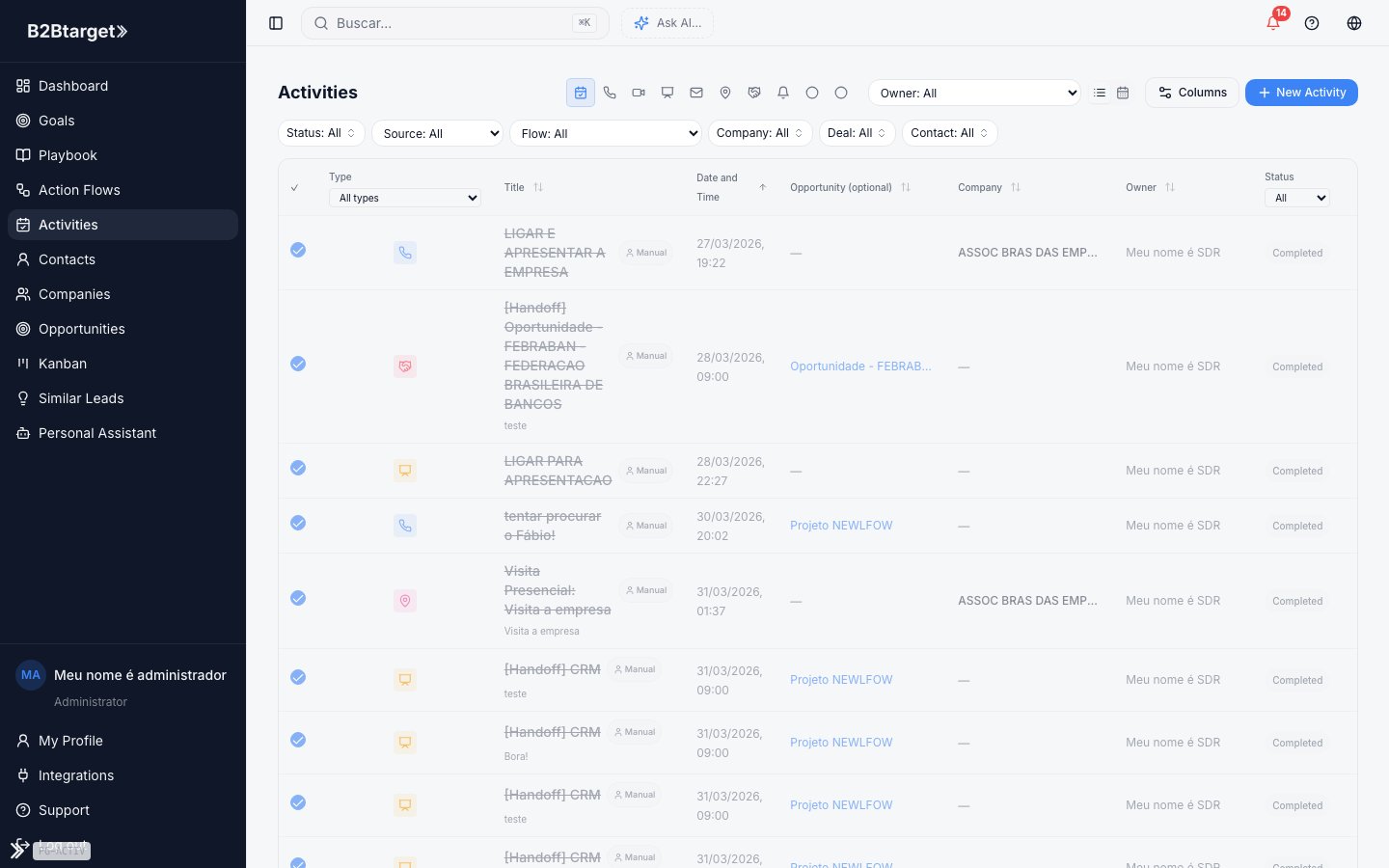Filter activities by visit location pin

pyautogui.click(x=725, y=93)
